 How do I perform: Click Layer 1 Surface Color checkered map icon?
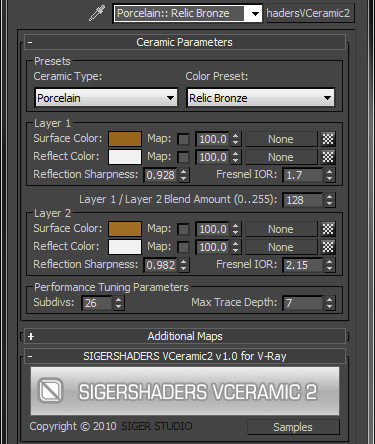pyautogui.click(x=328, y=139)
